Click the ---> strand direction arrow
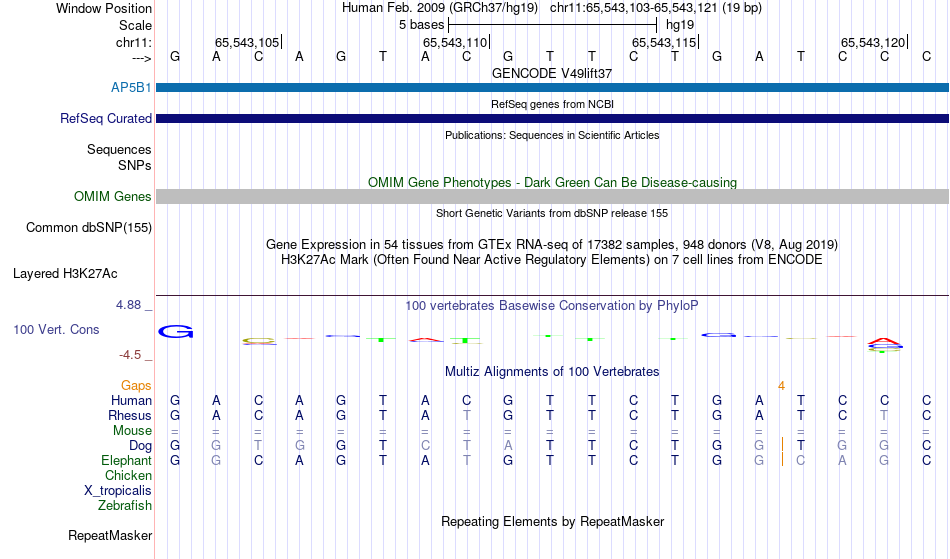This screenshot has width=950, height=559. click(142, 58)
